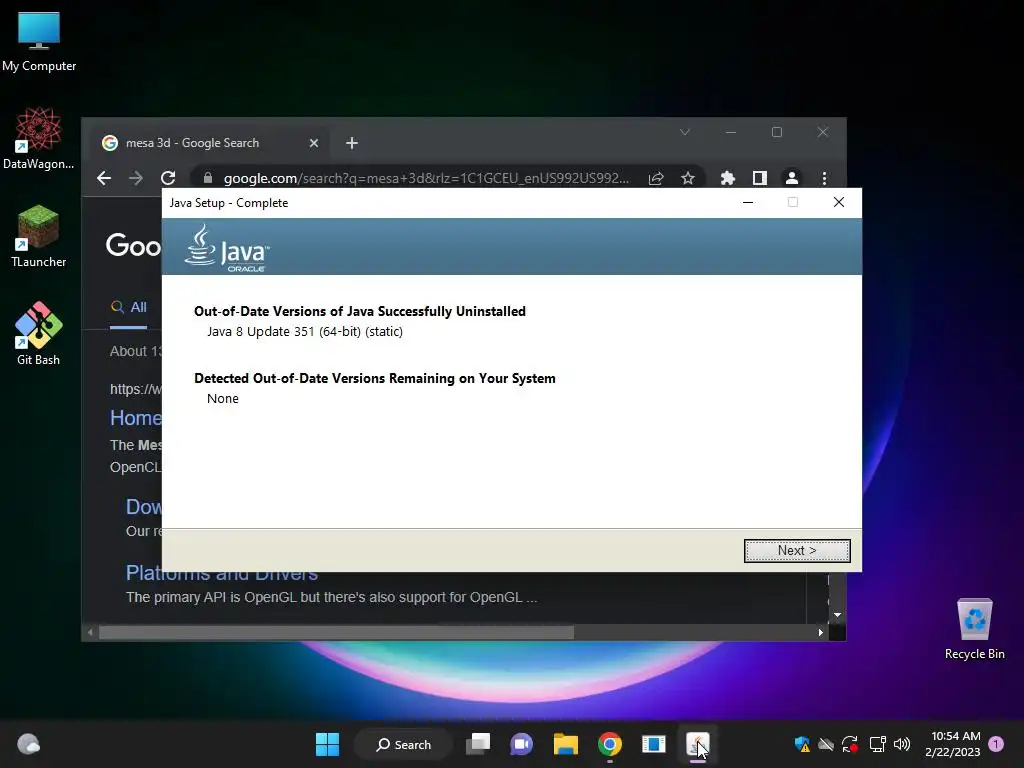Screen dimensions: 1024x768
Task: Go back in Chrome browser
Action: 104,178
